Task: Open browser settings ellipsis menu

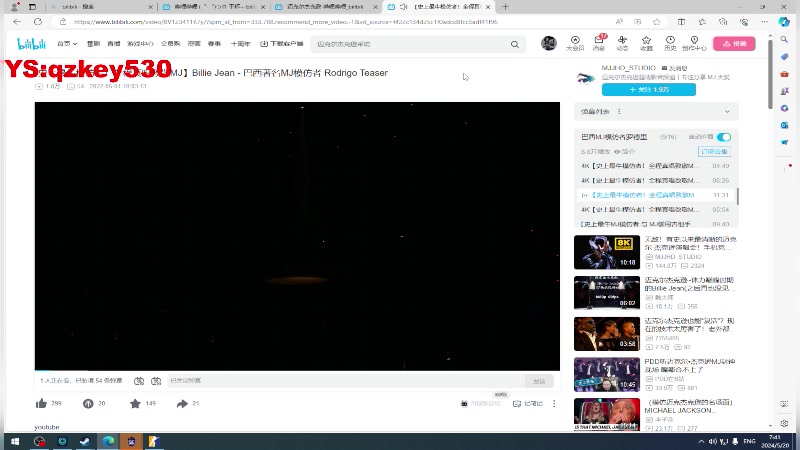Action: [764, 22]
